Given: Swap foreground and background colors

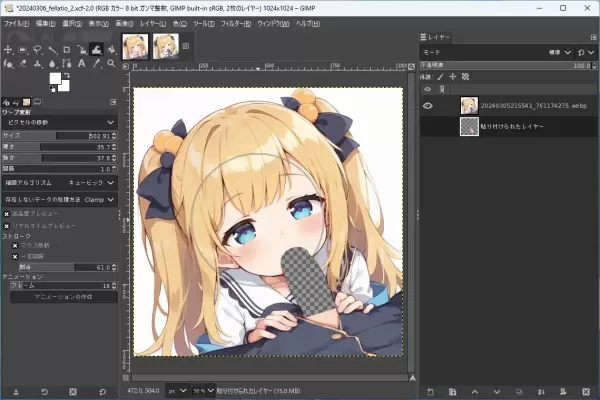Looking at the screenshot, I should 67,75.
